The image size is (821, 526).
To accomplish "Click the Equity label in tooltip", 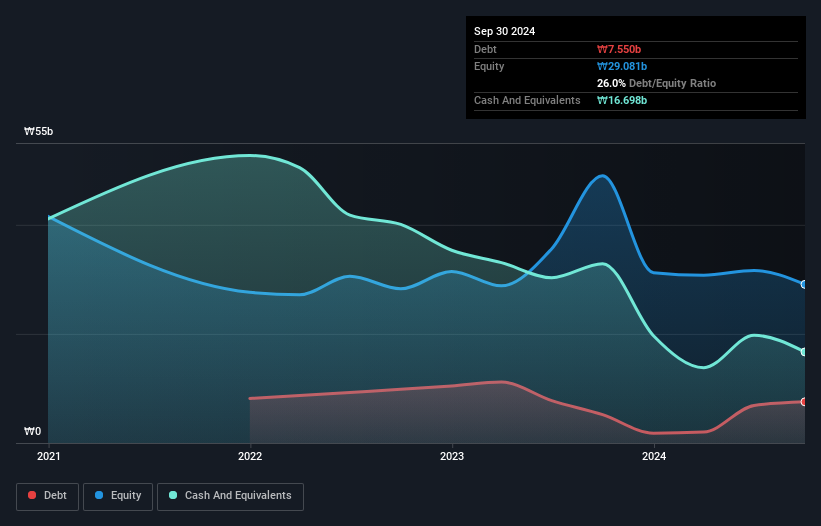I will point(489,66).
